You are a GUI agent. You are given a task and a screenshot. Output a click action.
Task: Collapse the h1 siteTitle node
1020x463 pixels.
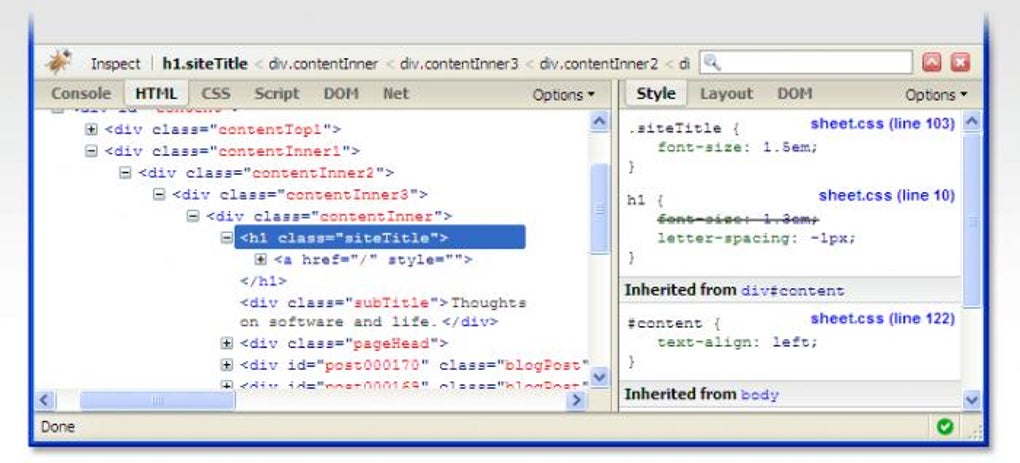(x=226, y=238)
